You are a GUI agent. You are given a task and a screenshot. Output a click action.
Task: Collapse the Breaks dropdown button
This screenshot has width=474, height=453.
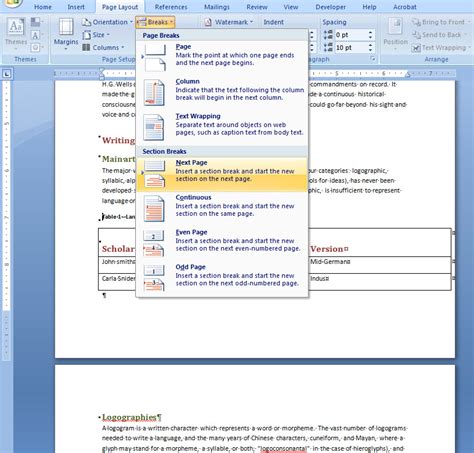coord(155,22)
